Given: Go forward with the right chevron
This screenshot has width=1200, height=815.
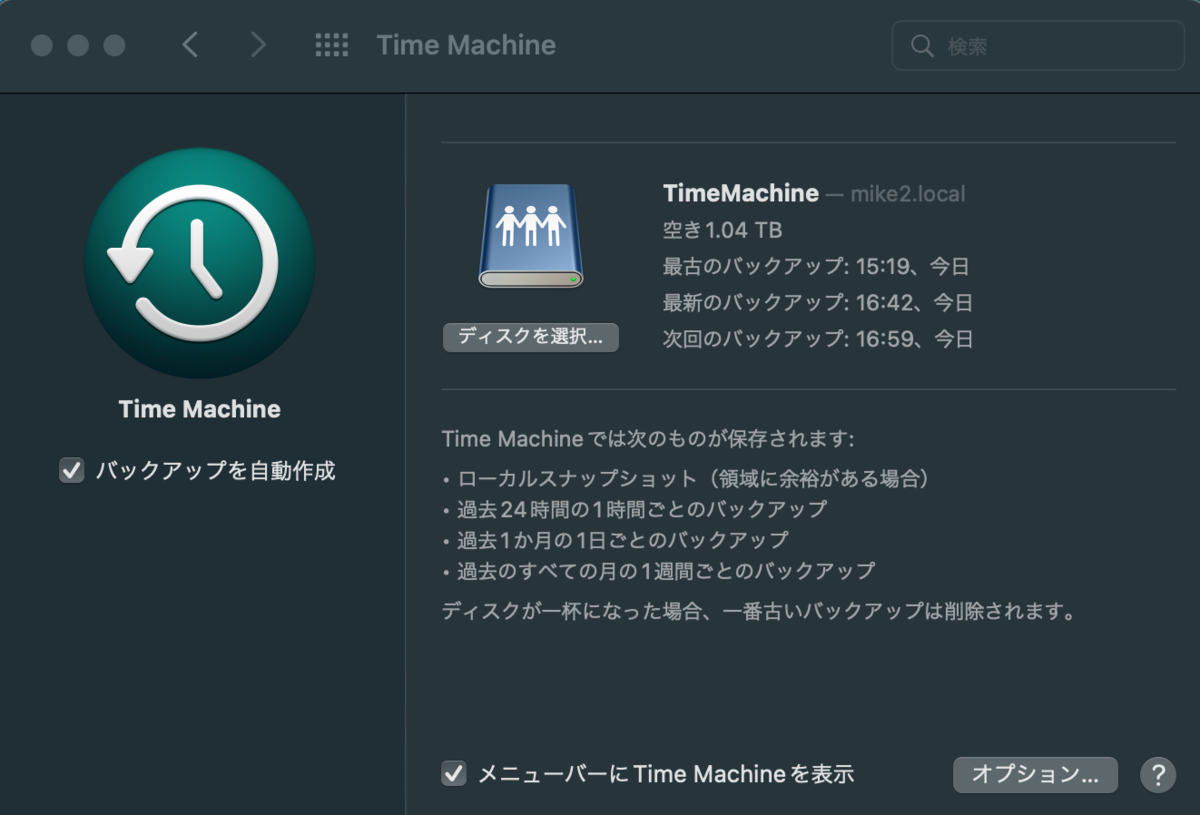Looking at the screenshot, I should [258, 45].
